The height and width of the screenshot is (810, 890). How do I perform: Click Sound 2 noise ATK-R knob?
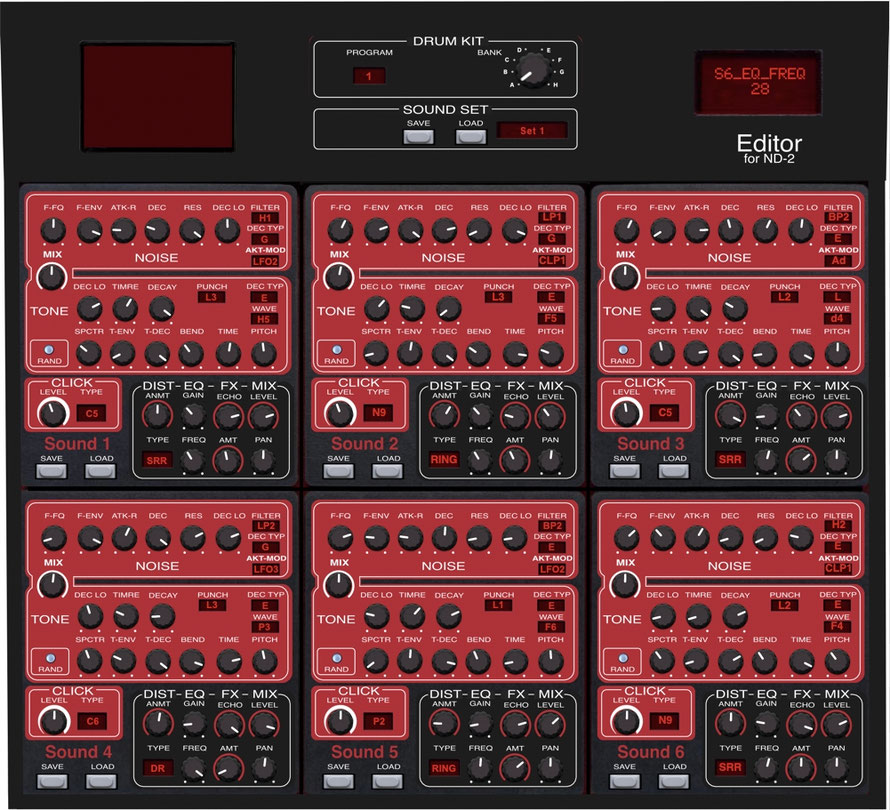(x=410, y=230)
